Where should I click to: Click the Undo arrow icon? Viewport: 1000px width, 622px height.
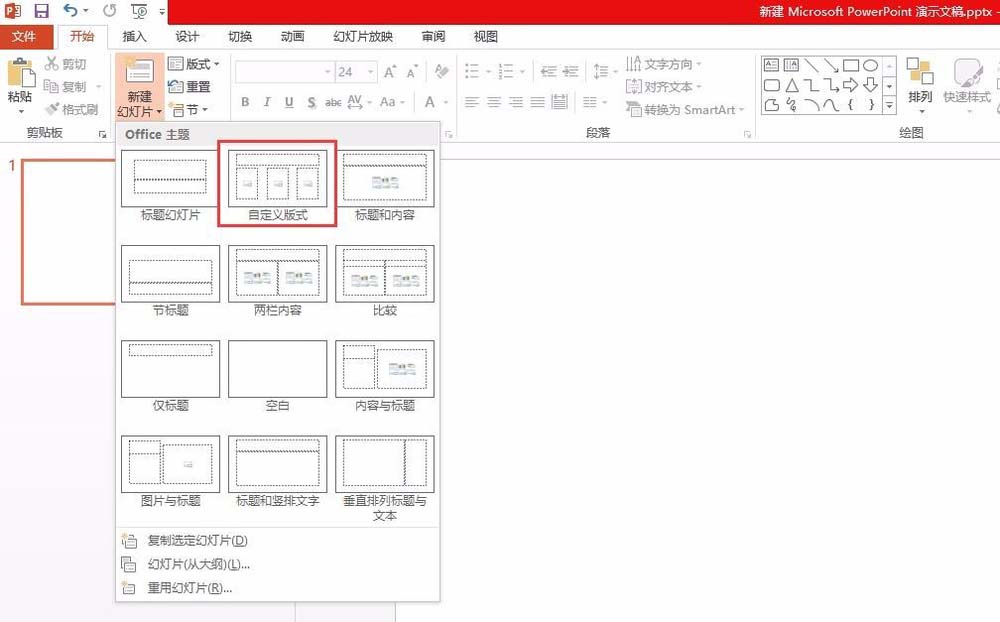(x=70, y=10)
